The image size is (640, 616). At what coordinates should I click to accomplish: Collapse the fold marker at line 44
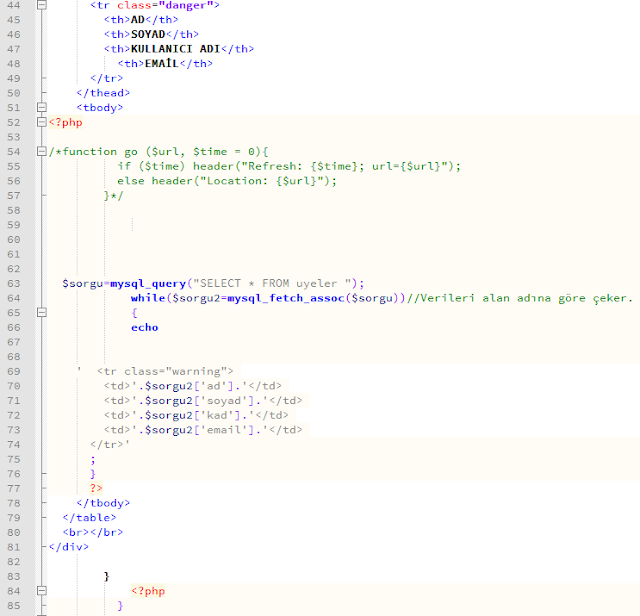click(41, 5)
